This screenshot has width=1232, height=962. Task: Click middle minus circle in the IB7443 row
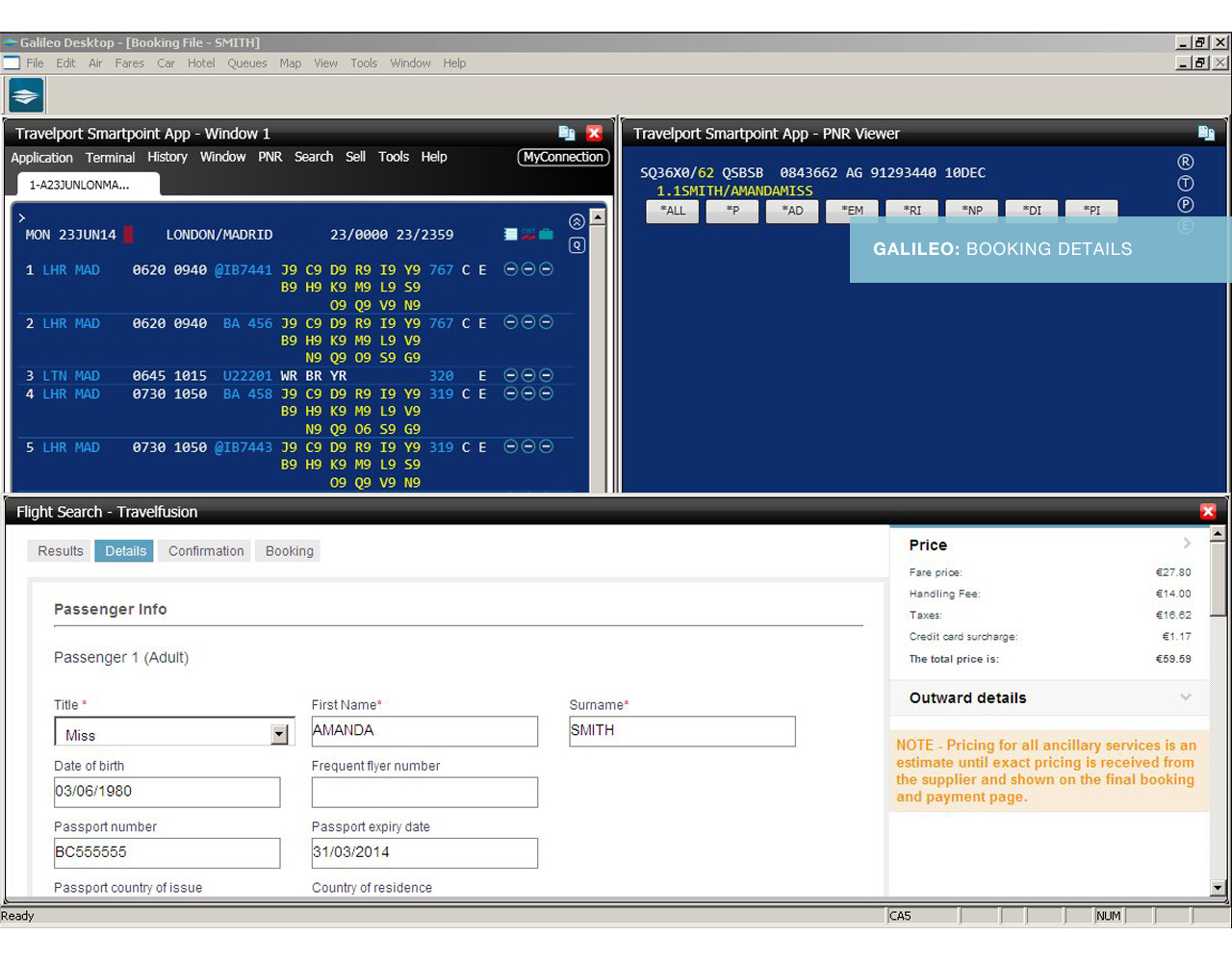click(x=528, y=446)
